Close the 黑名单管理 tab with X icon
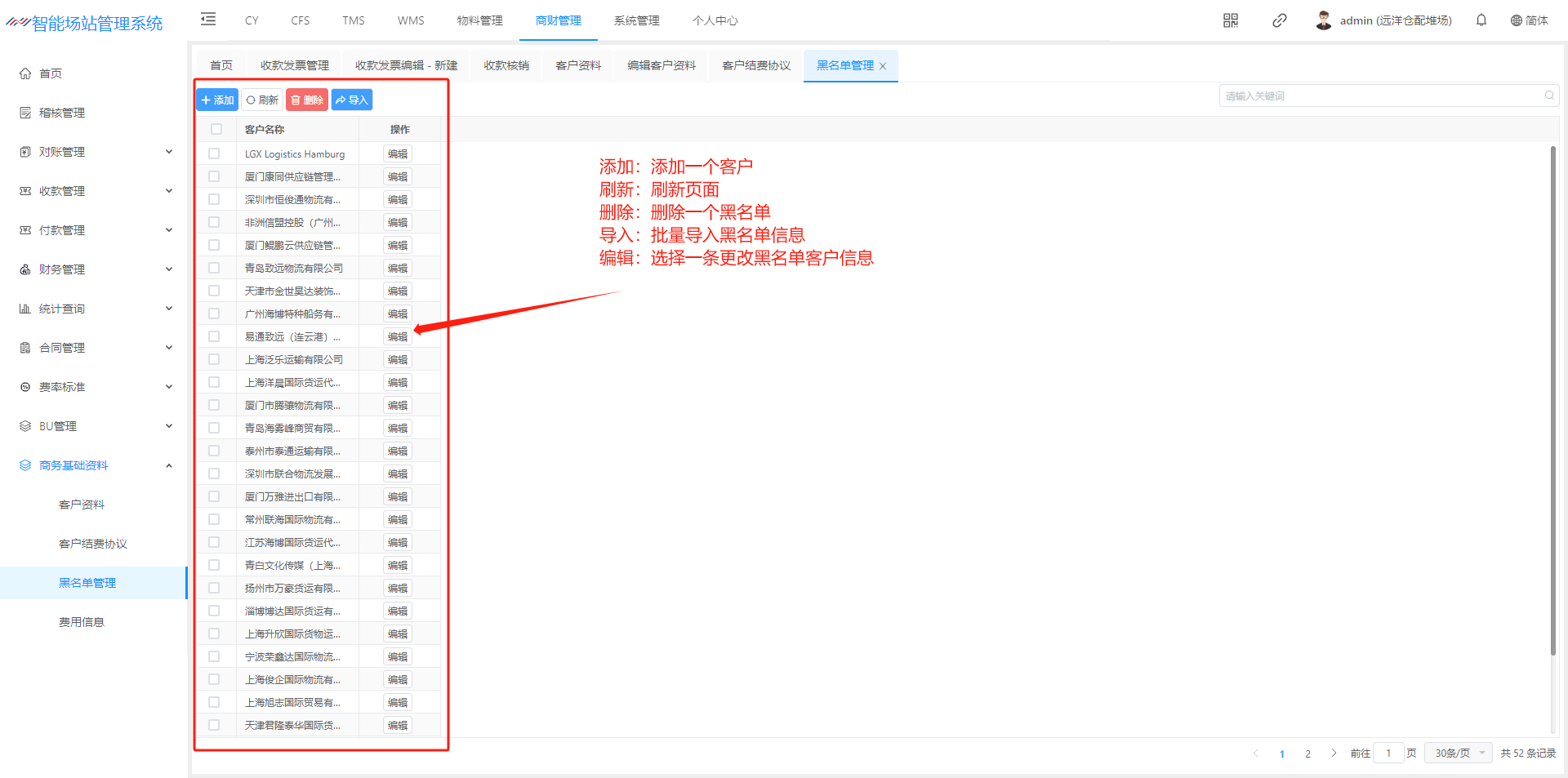1568x778 pixels. (x=883, y=66)
